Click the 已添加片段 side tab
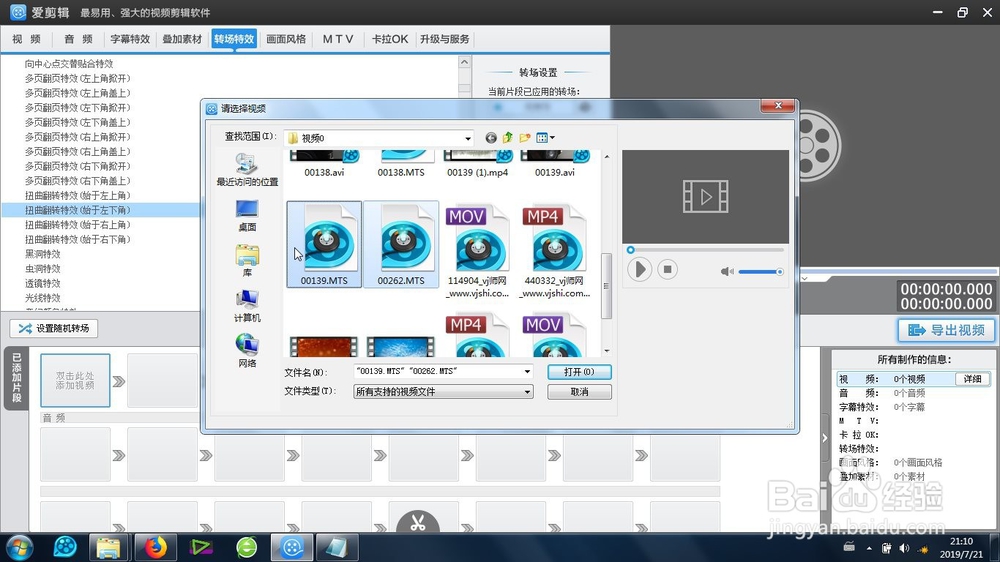Screen dimensions: 1000x562 (17, 378)
